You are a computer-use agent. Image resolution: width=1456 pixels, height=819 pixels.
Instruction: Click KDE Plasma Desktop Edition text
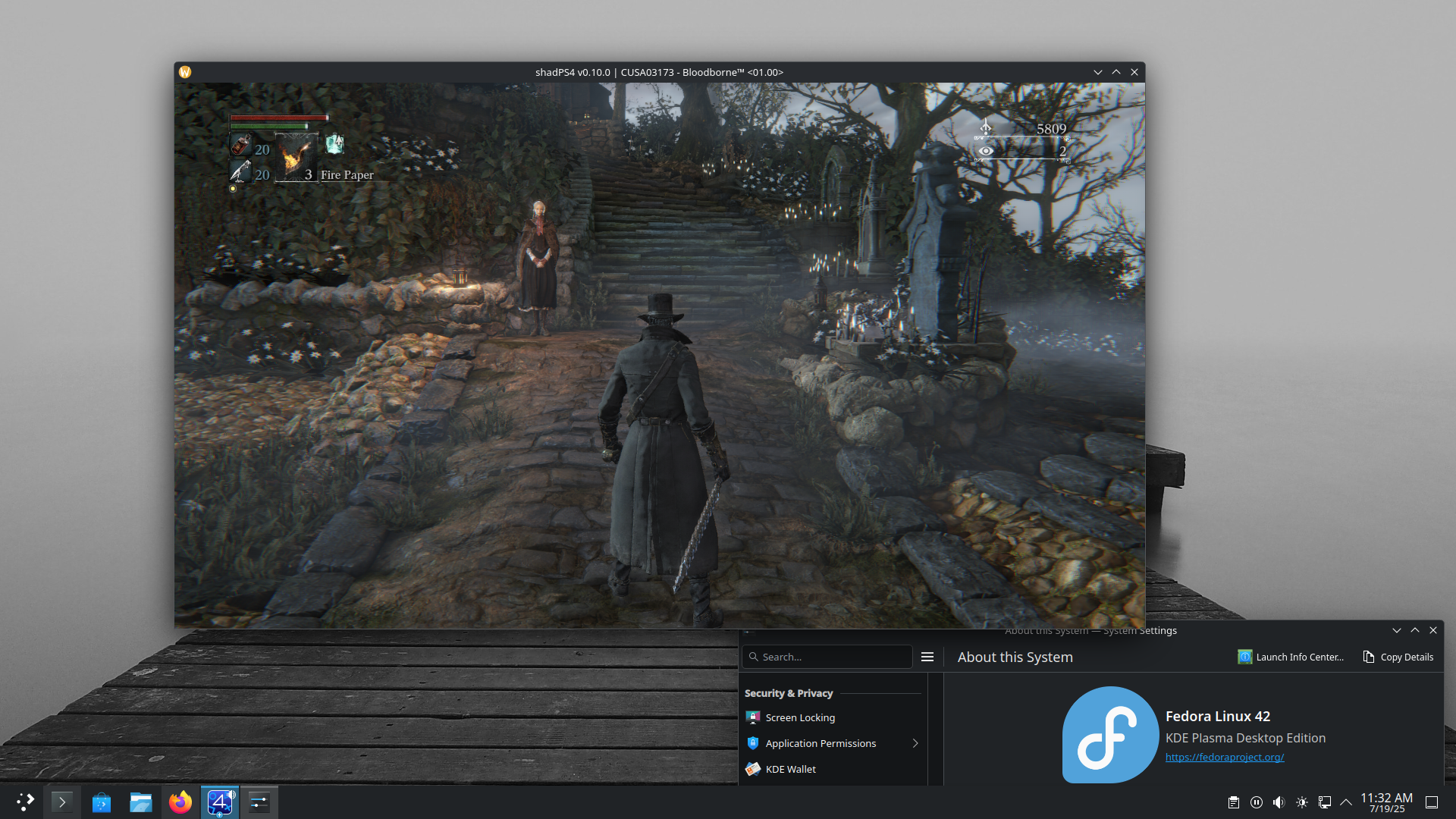1246,738
